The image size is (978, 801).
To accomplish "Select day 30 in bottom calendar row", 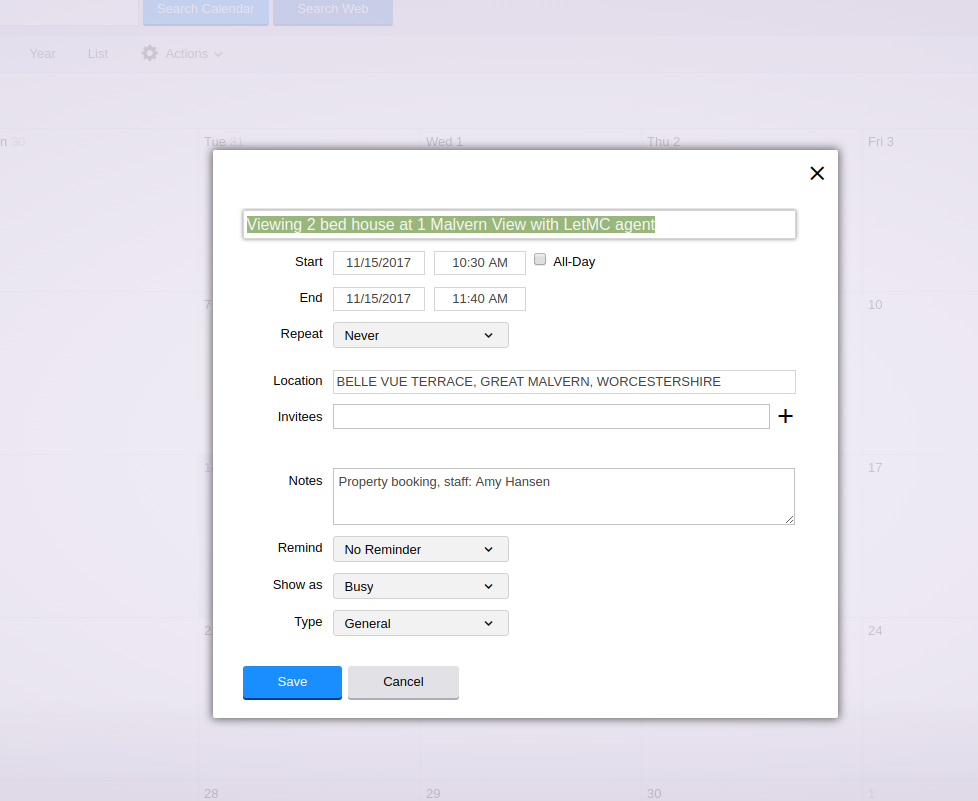I will [654, 794].
